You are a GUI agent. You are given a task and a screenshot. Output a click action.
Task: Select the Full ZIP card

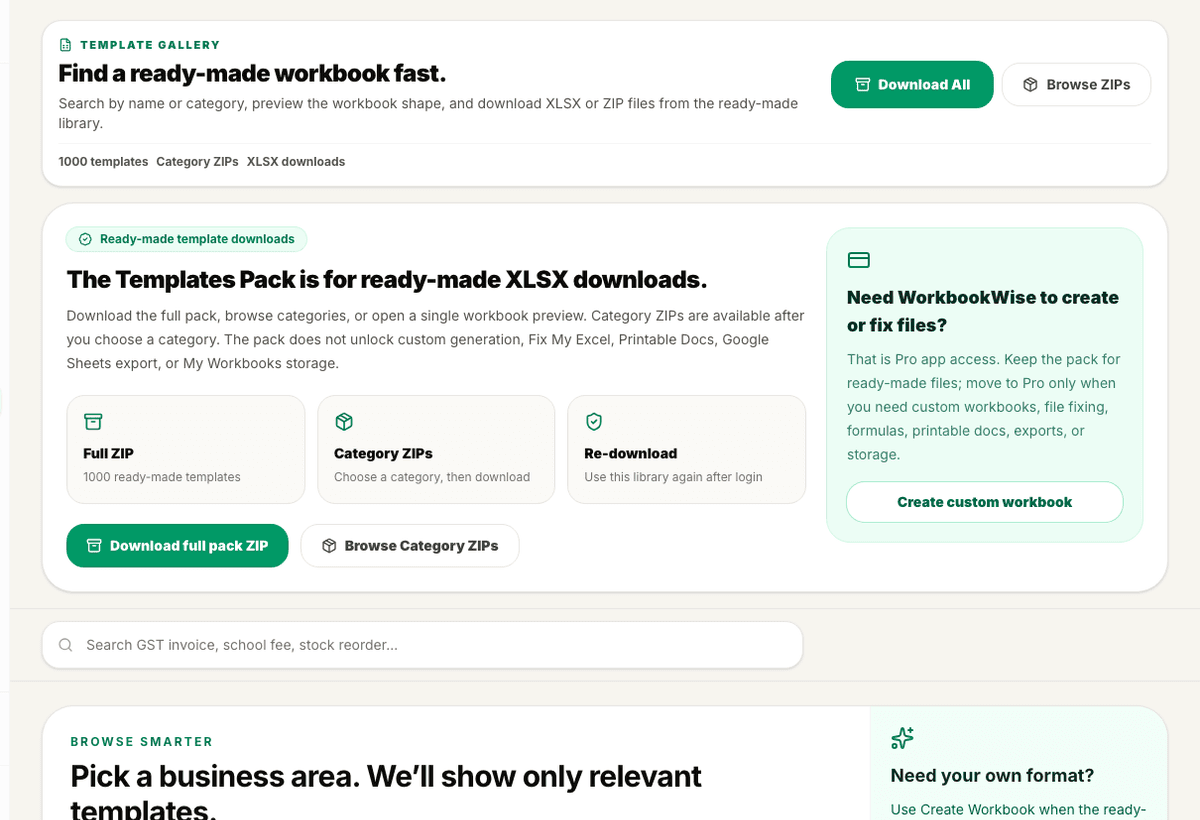click(186, 449)
